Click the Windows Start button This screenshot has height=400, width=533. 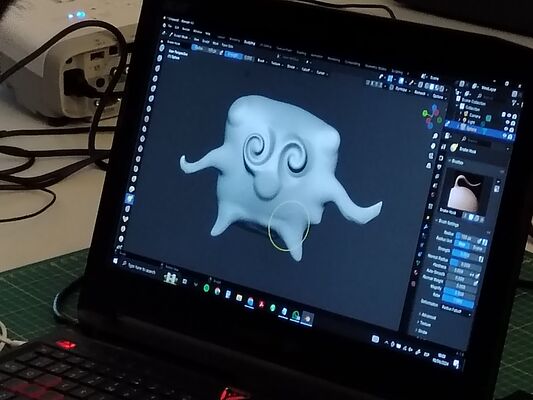click(x=115, y=261)
